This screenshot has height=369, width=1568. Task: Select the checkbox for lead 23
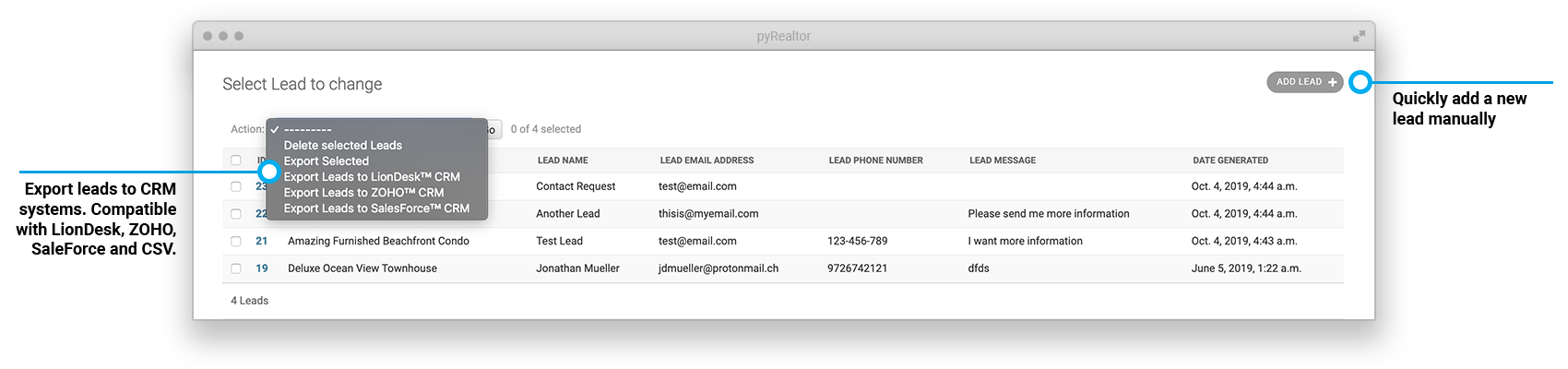[x=236, y=186]
